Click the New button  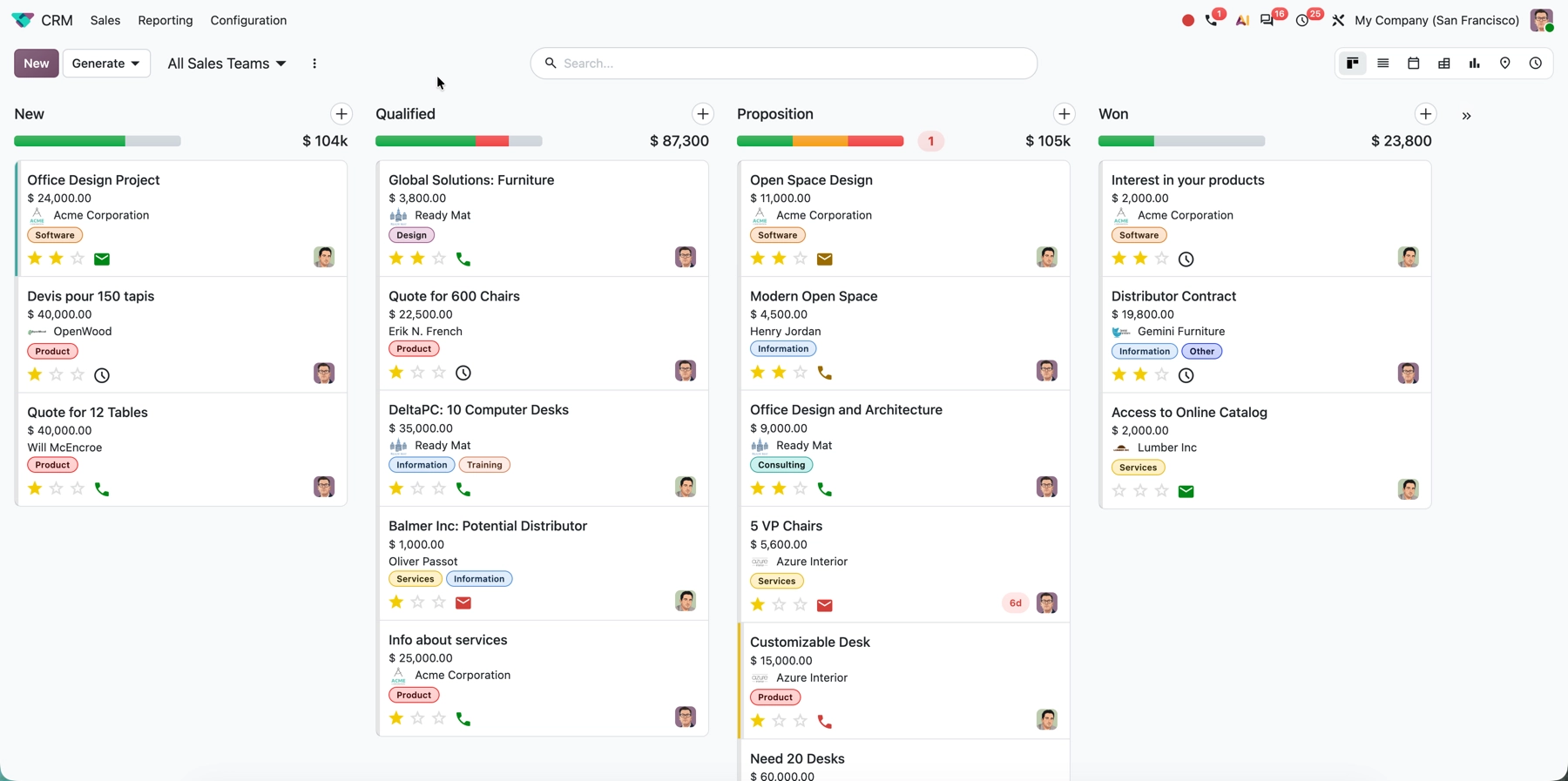(37, 64)
